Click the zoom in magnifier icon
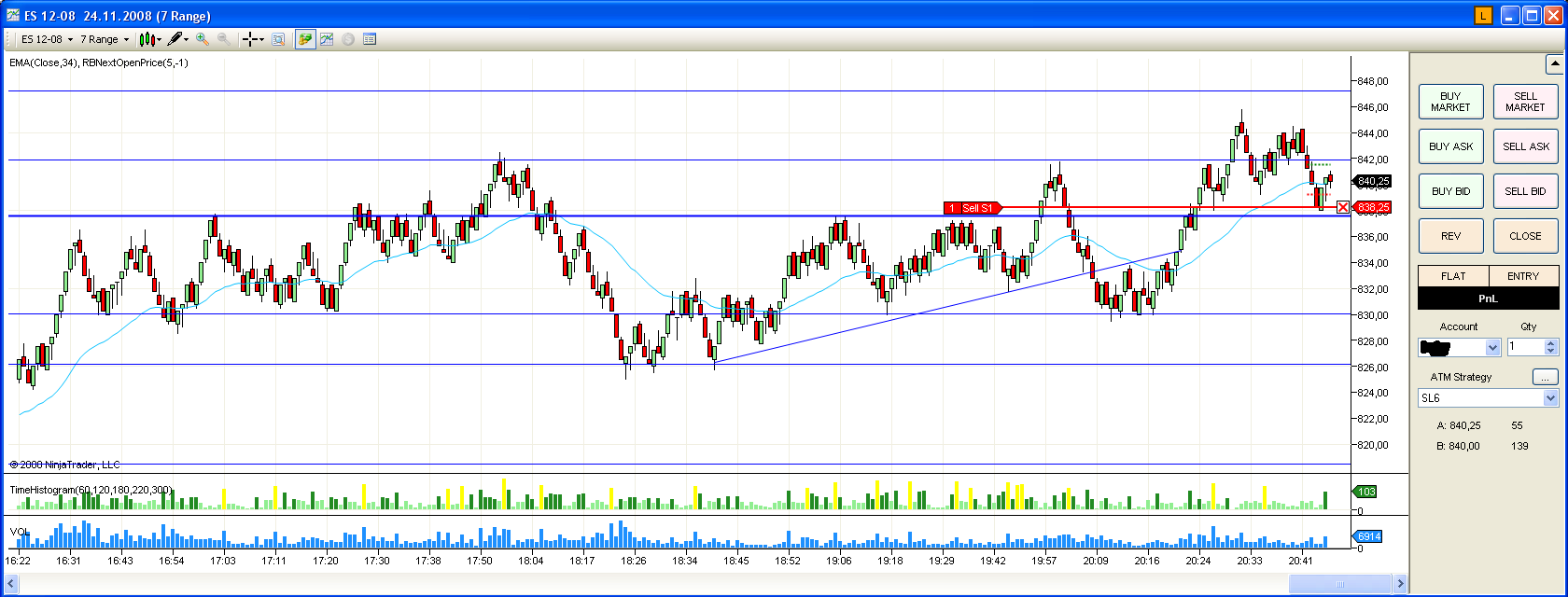The image size is (1568, 597). [202, 39]
